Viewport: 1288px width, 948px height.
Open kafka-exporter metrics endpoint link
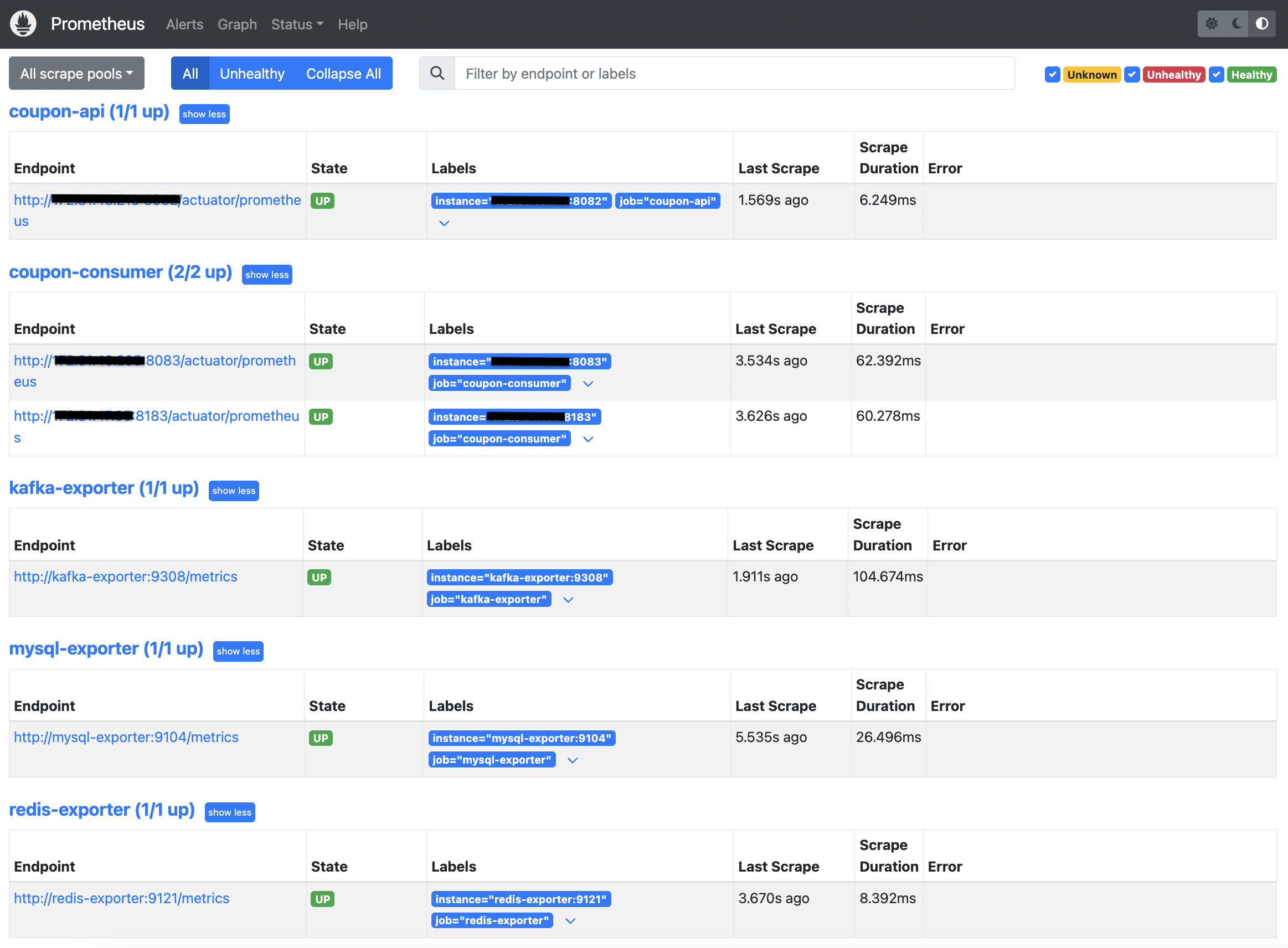coord(125,577)
